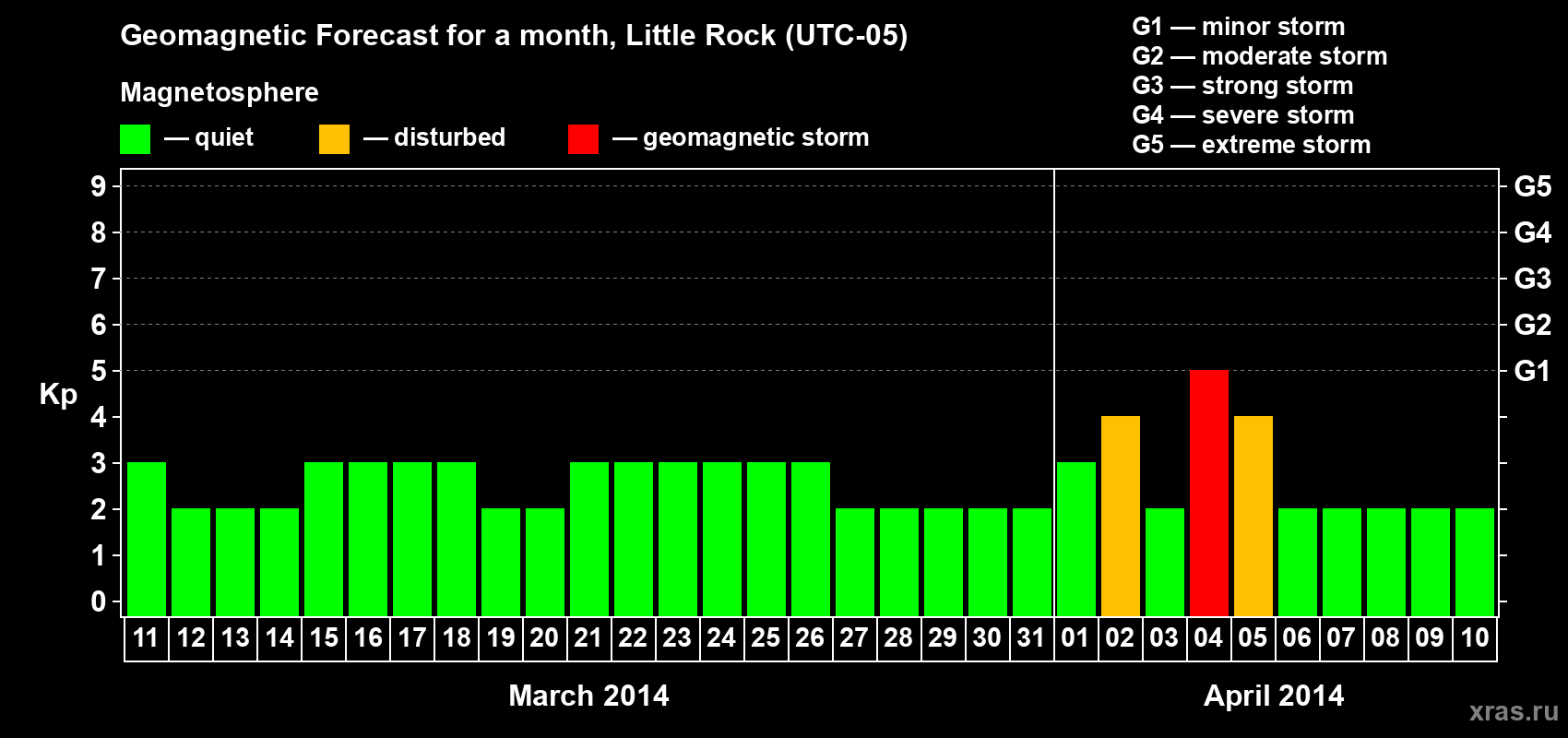
Task: Click the 'geomagnetic storm' legend label
Action: tap(756, 137)
